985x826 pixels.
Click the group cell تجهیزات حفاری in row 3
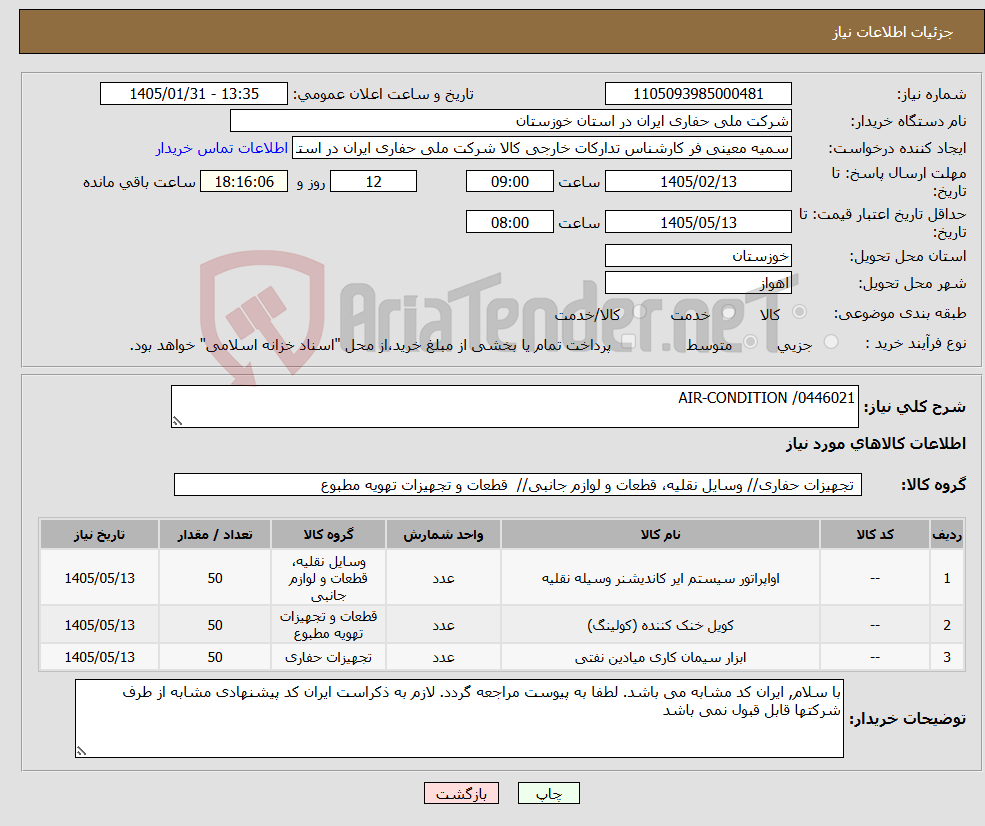point(328,658)
